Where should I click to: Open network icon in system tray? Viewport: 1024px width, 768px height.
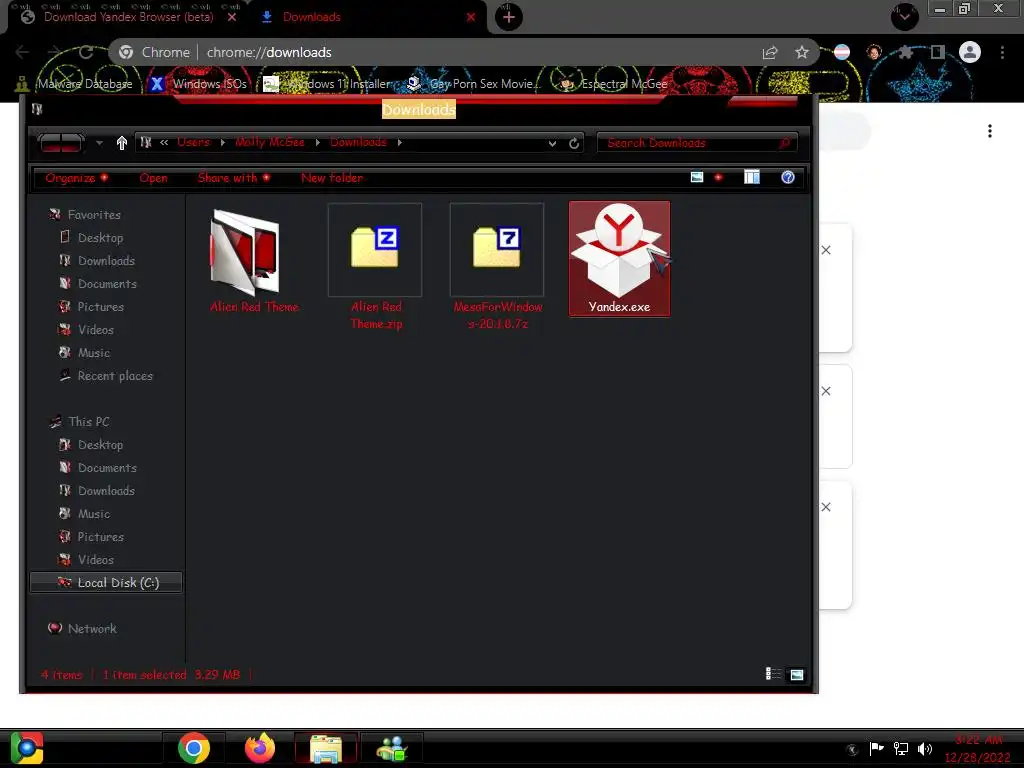pos(901,749)
